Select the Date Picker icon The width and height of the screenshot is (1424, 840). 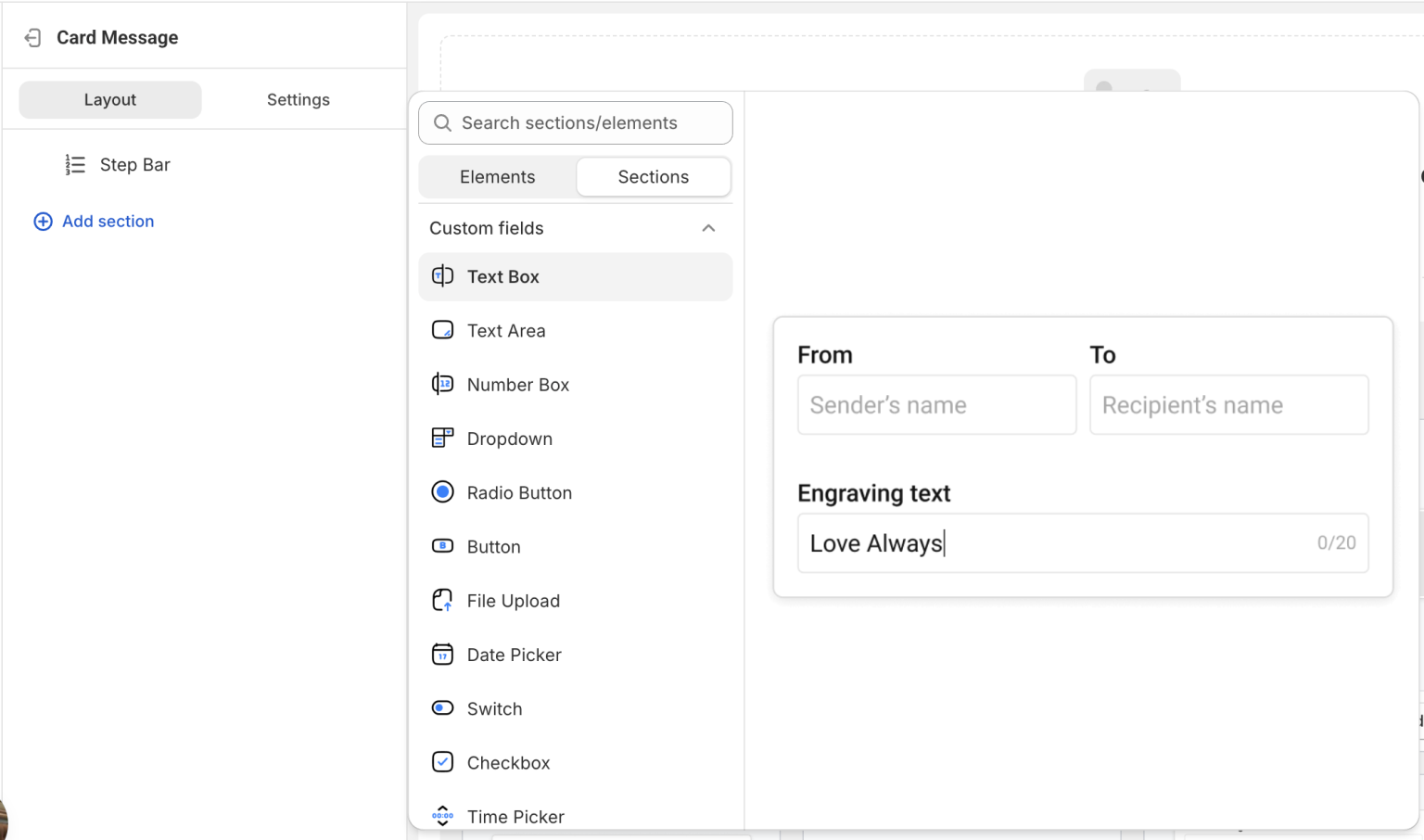tap(442, 655)
